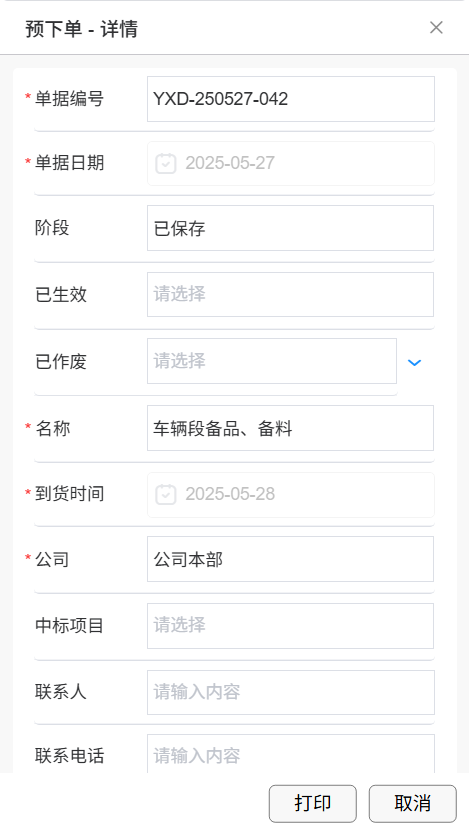The image size is (469, 834).
Task: Open the 中标项目 select dropdown
Action: (x=290, y=626)
